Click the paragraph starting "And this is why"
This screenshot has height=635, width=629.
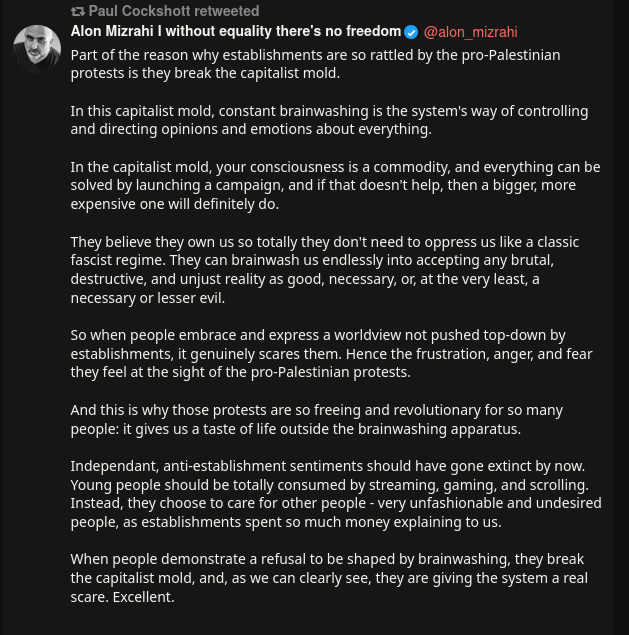coord(317,419)
